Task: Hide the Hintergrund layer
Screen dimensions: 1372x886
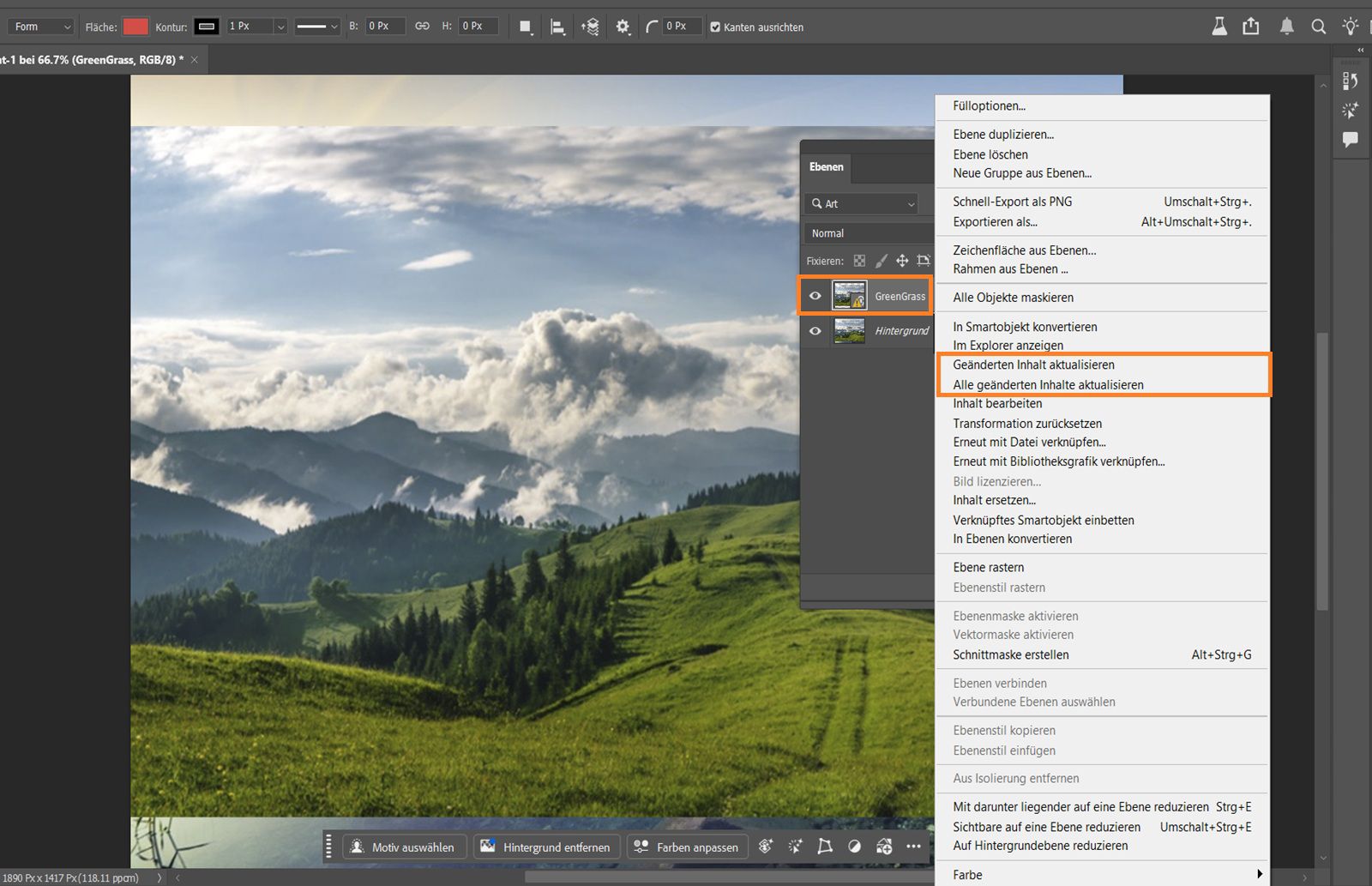Action: coord(815,331)
